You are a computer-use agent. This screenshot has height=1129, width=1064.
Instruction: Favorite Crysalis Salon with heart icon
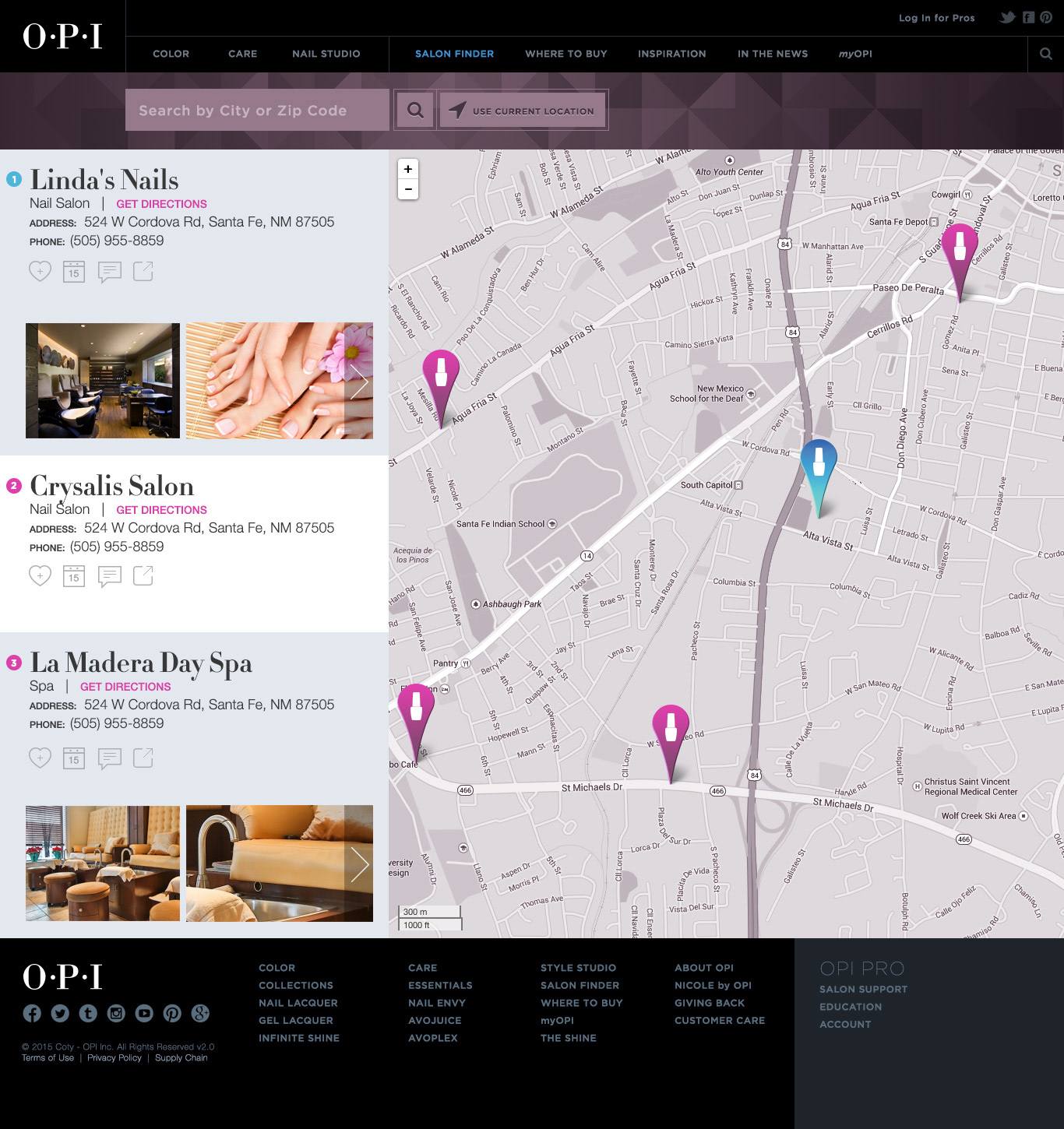click(x=40, y=575)
